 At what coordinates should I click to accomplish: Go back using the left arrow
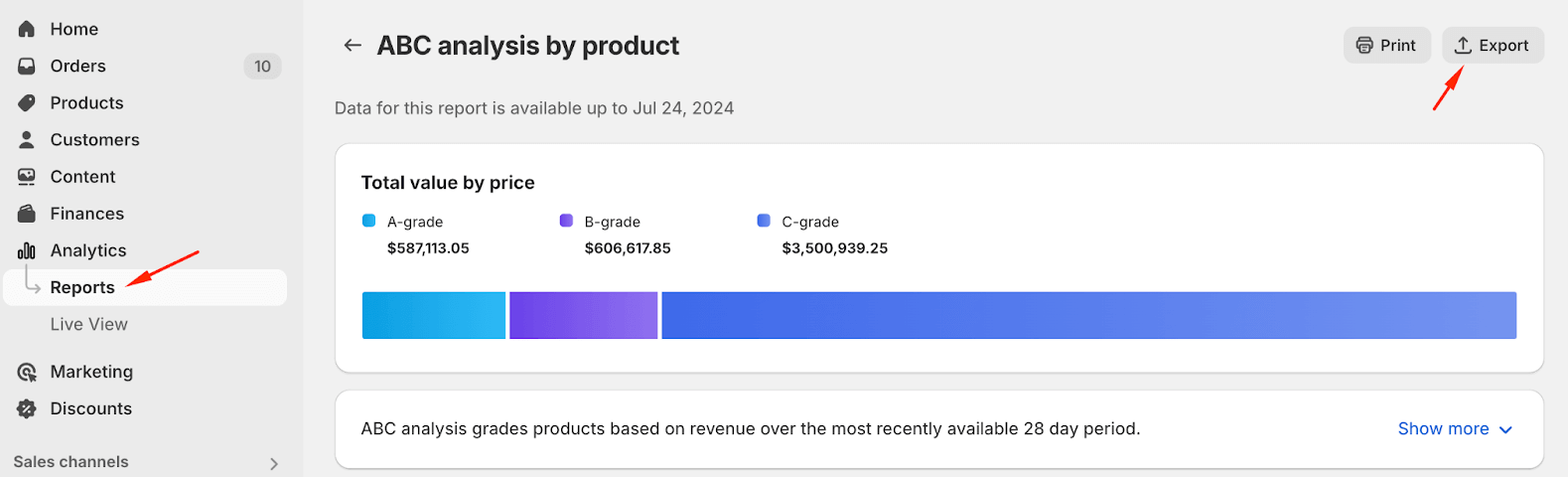coord(352,46)
